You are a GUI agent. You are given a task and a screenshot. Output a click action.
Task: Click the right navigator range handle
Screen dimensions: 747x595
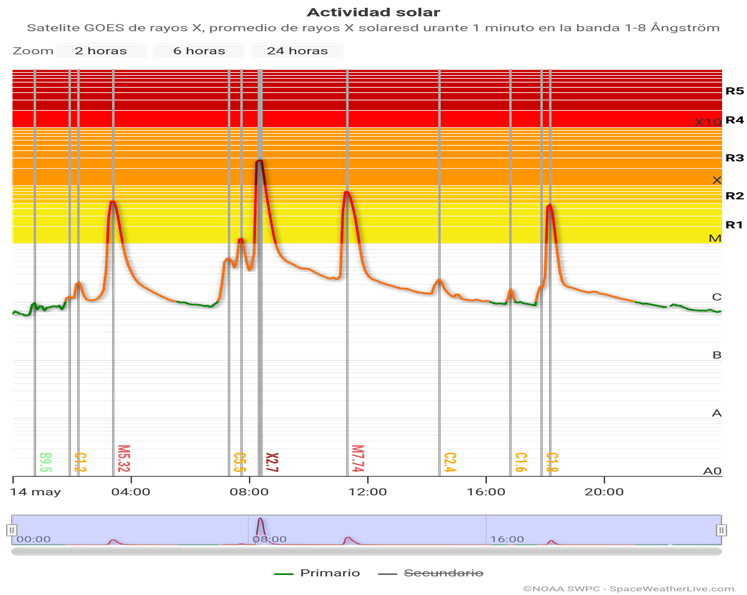(720, 529)
